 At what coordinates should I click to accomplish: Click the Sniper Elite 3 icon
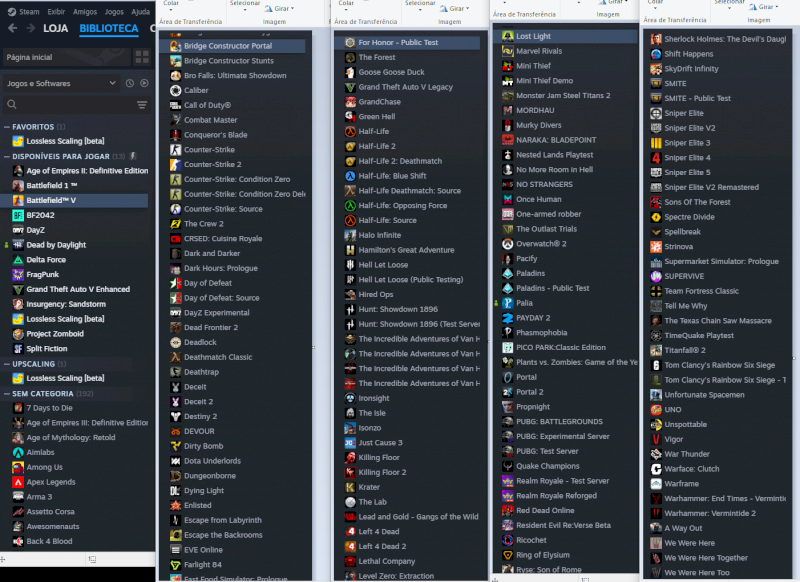656,143
